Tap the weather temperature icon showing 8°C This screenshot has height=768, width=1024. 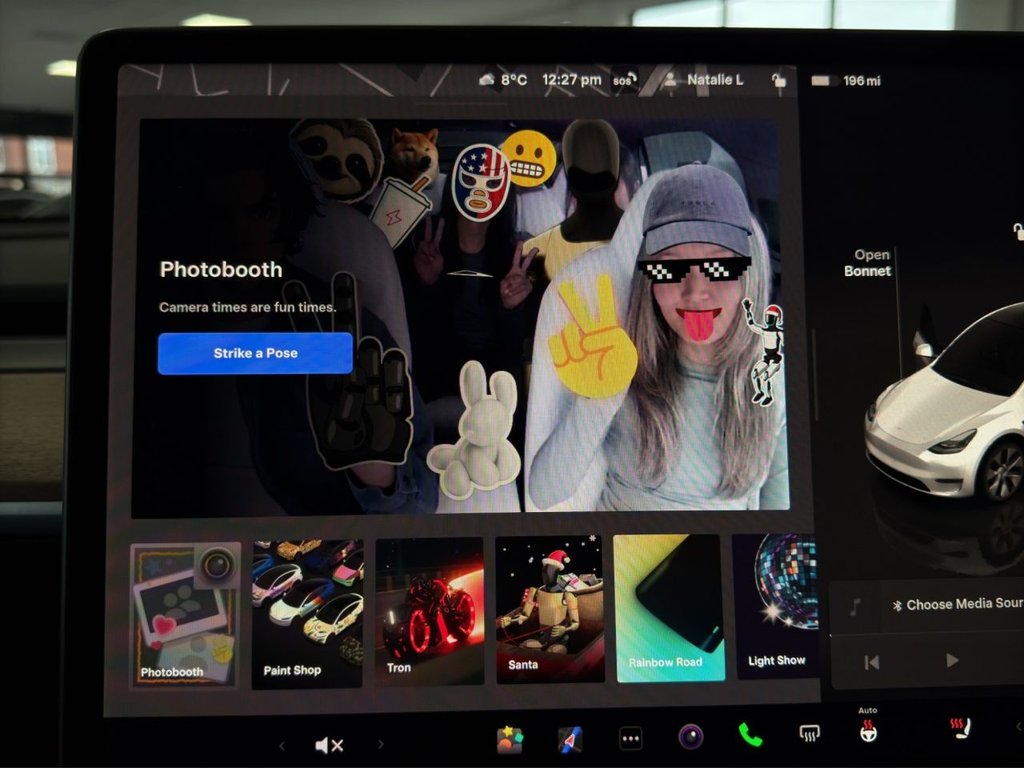503,80
